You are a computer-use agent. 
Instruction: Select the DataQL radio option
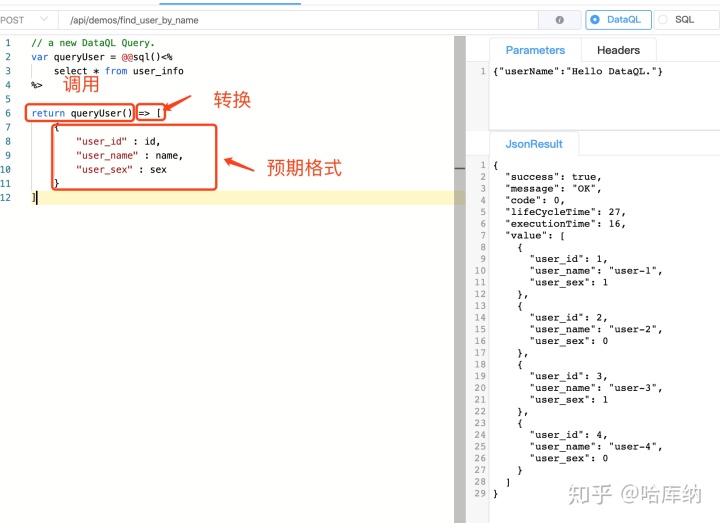point(618,20)
